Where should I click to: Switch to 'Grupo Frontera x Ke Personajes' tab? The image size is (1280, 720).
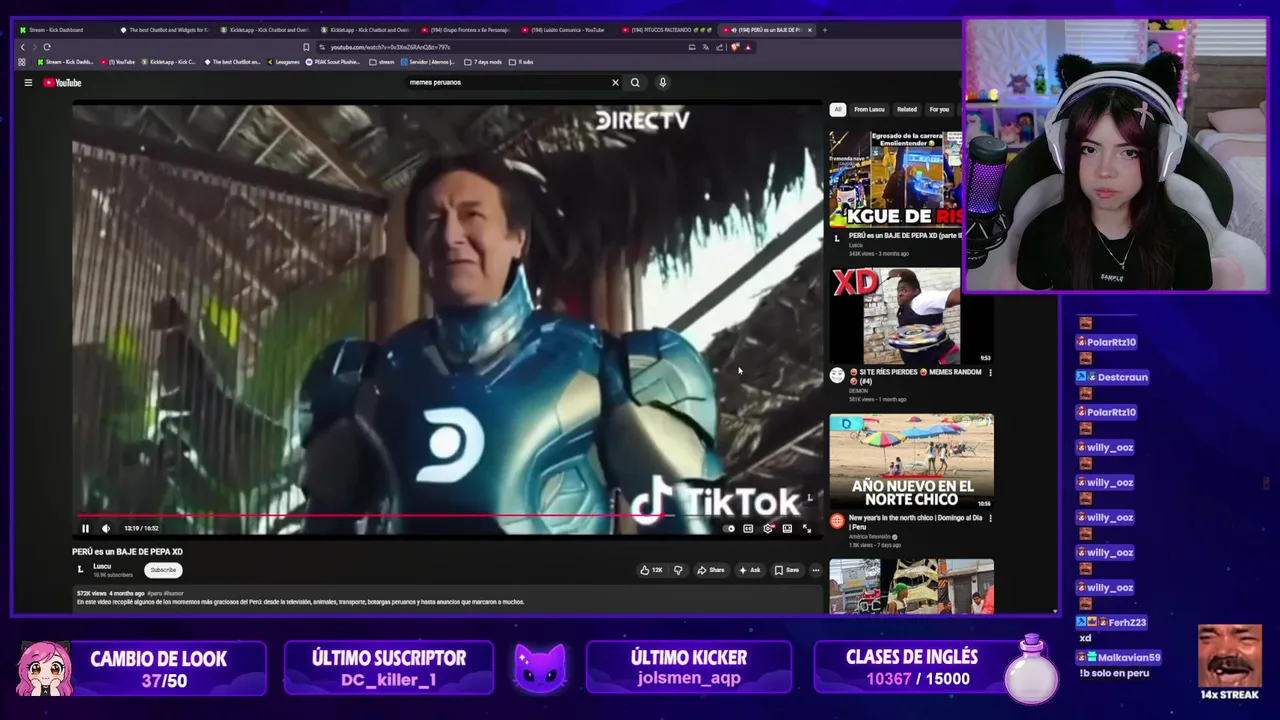pyautogui.click(x=464, y=30)
